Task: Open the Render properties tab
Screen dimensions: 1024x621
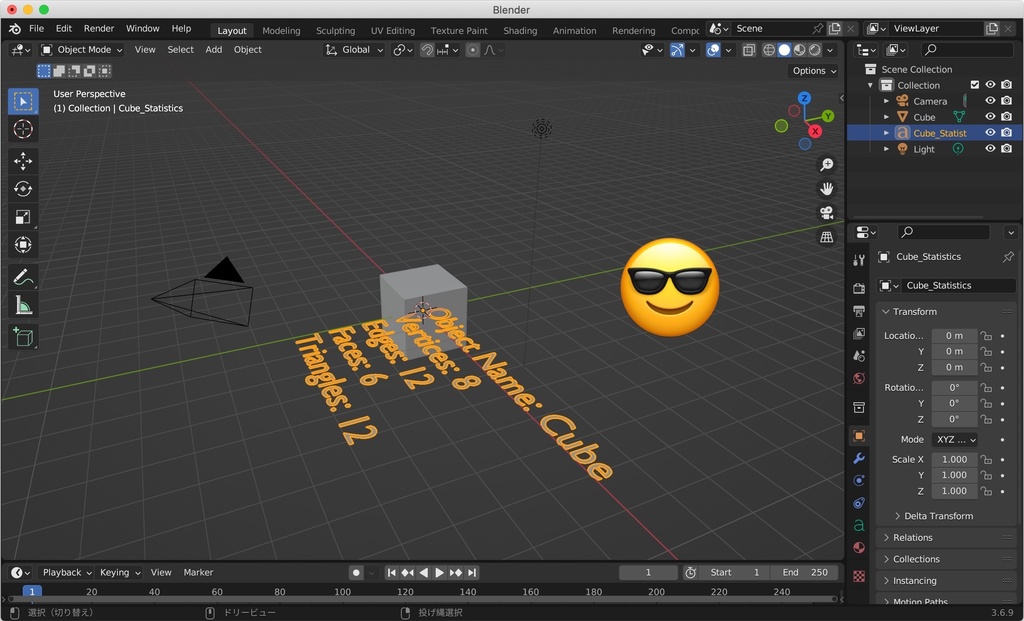Action: point(857,287)
